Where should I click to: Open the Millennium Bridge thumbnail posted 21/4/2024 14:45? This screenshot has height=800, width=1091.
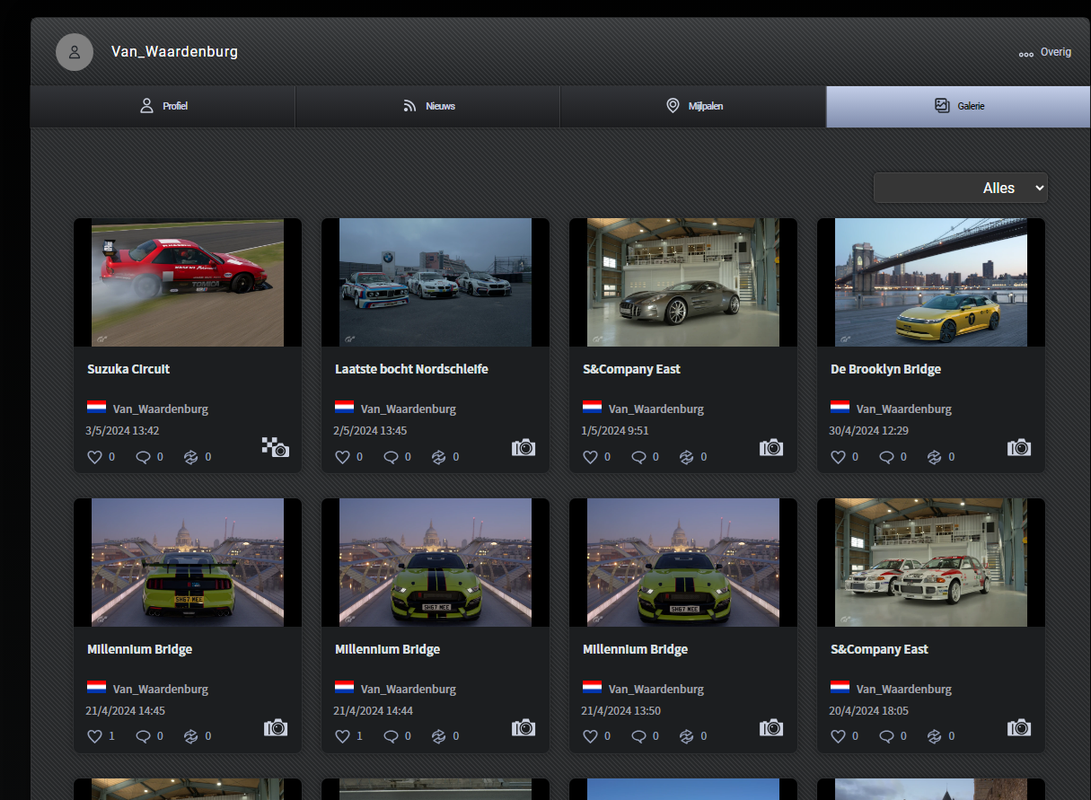click(x=188, y=562)
